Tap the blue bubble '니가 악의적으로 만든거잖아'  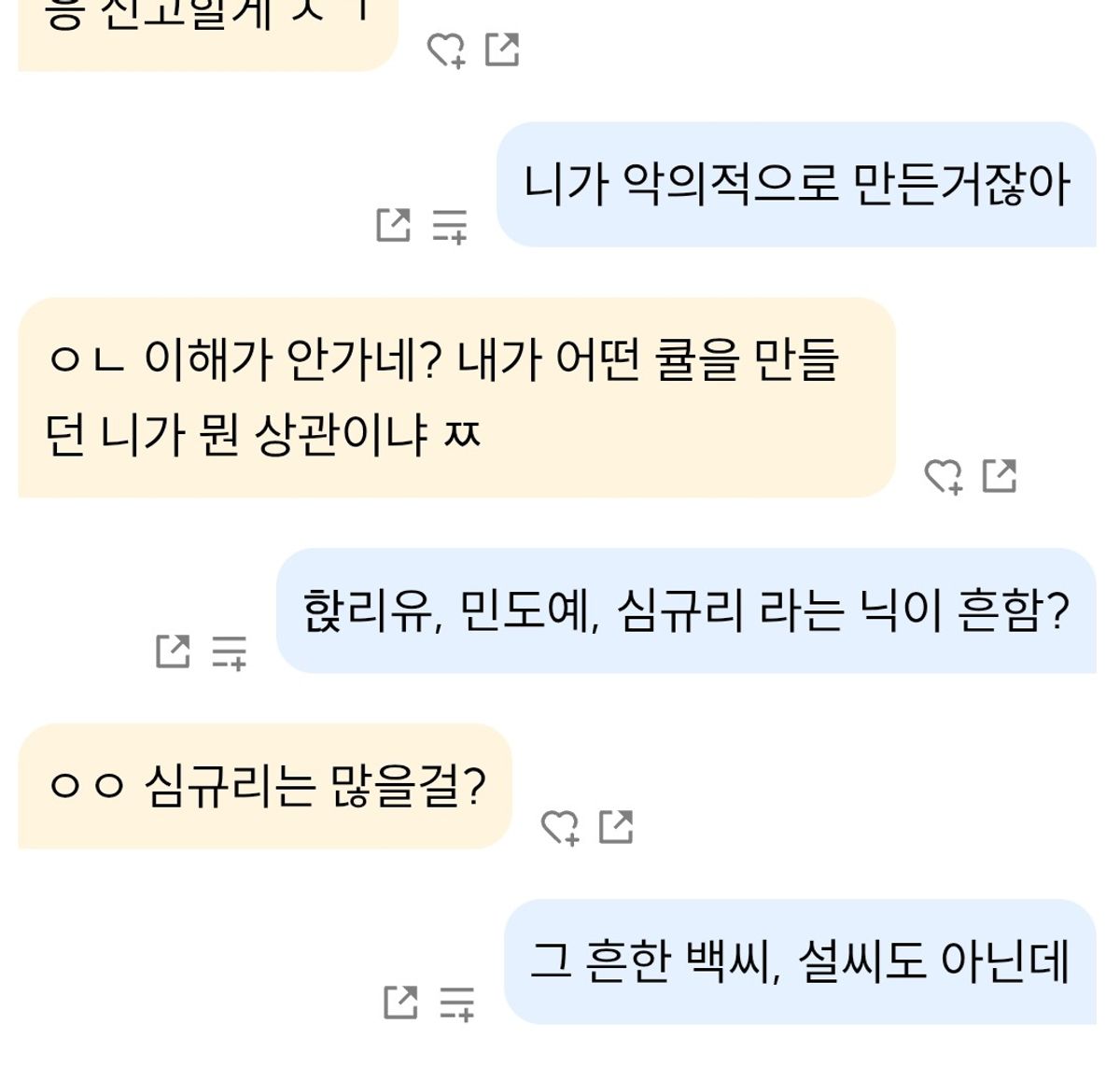(x=795, y=185)
